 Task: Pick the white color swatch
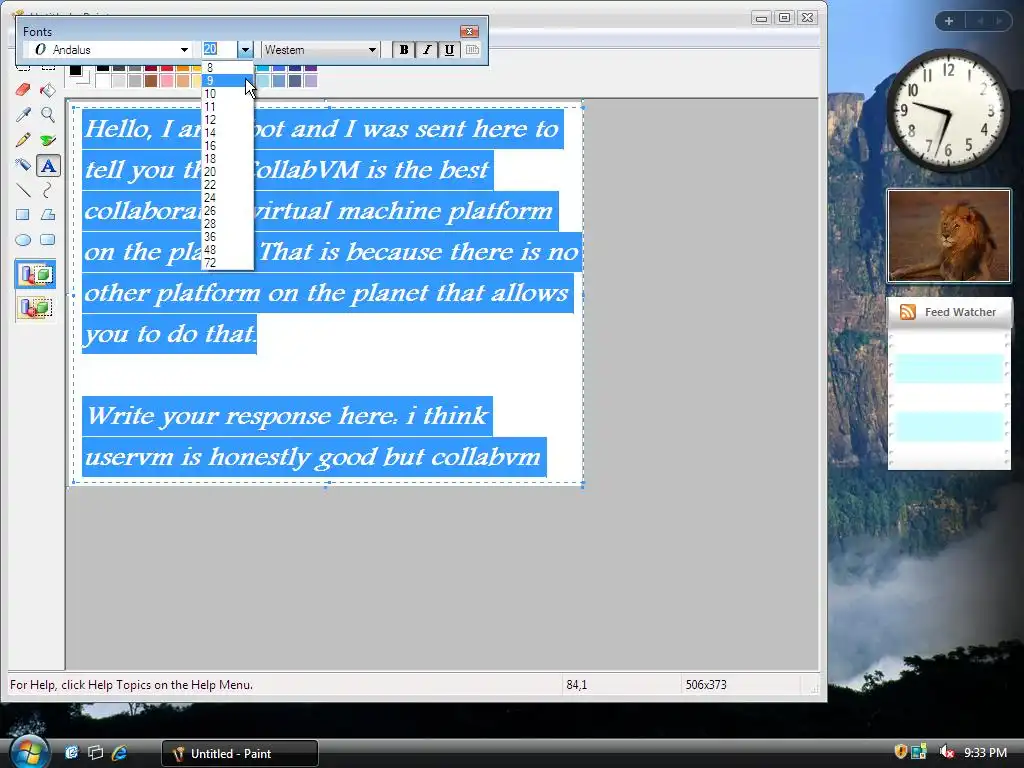click(x=103, y=80)
